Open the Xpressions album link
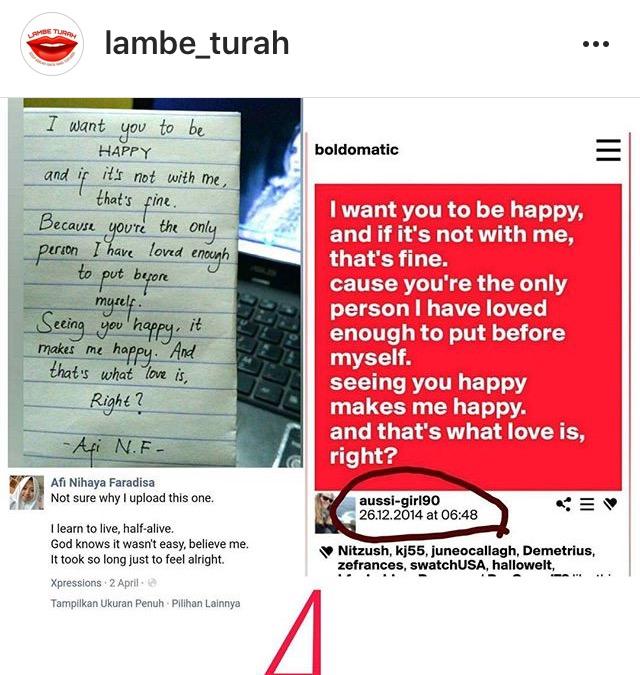The width and height of the screenshot is (640, 675). tap(76, 583)
